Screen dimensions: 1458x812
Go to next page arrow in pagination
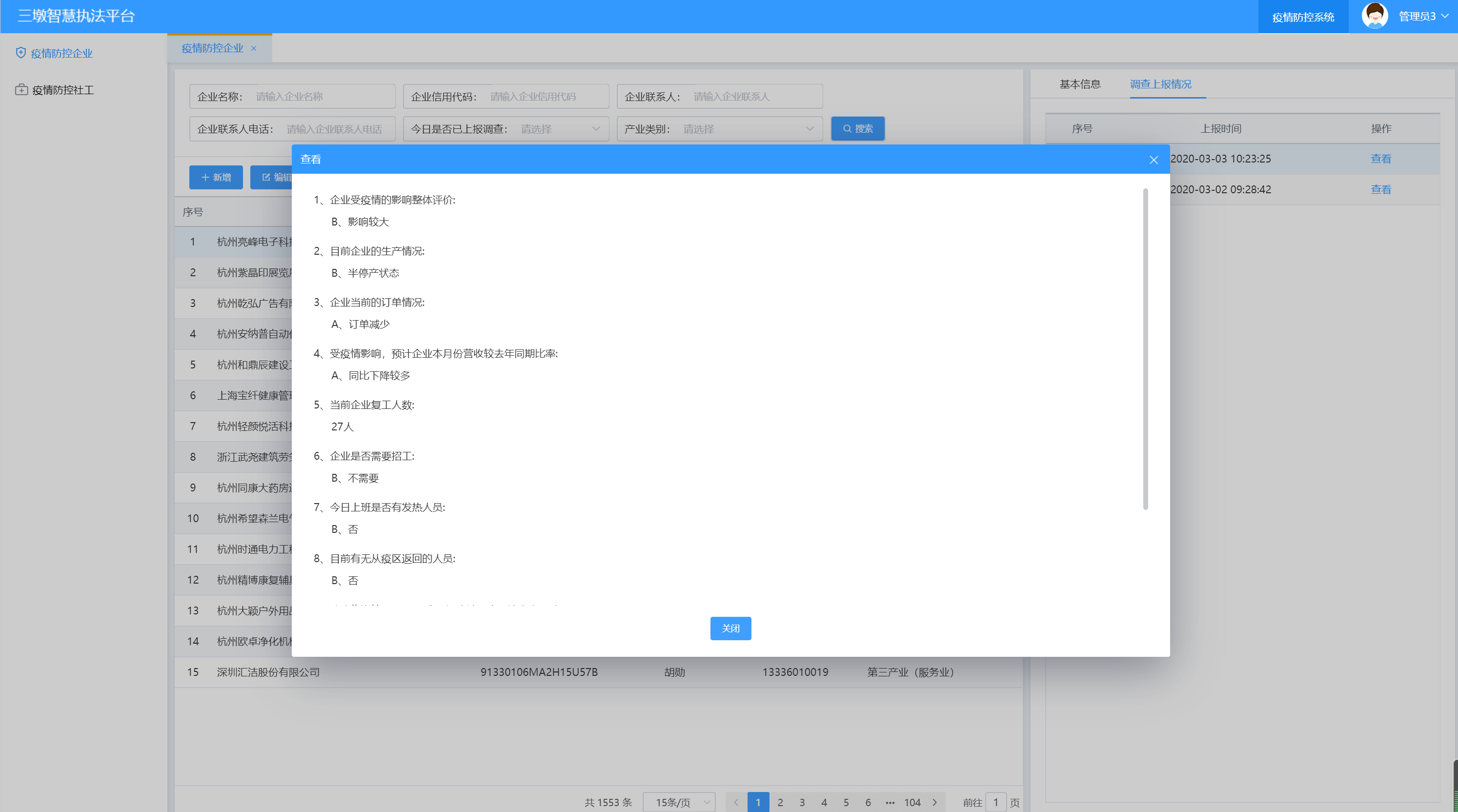pos(934,802)
